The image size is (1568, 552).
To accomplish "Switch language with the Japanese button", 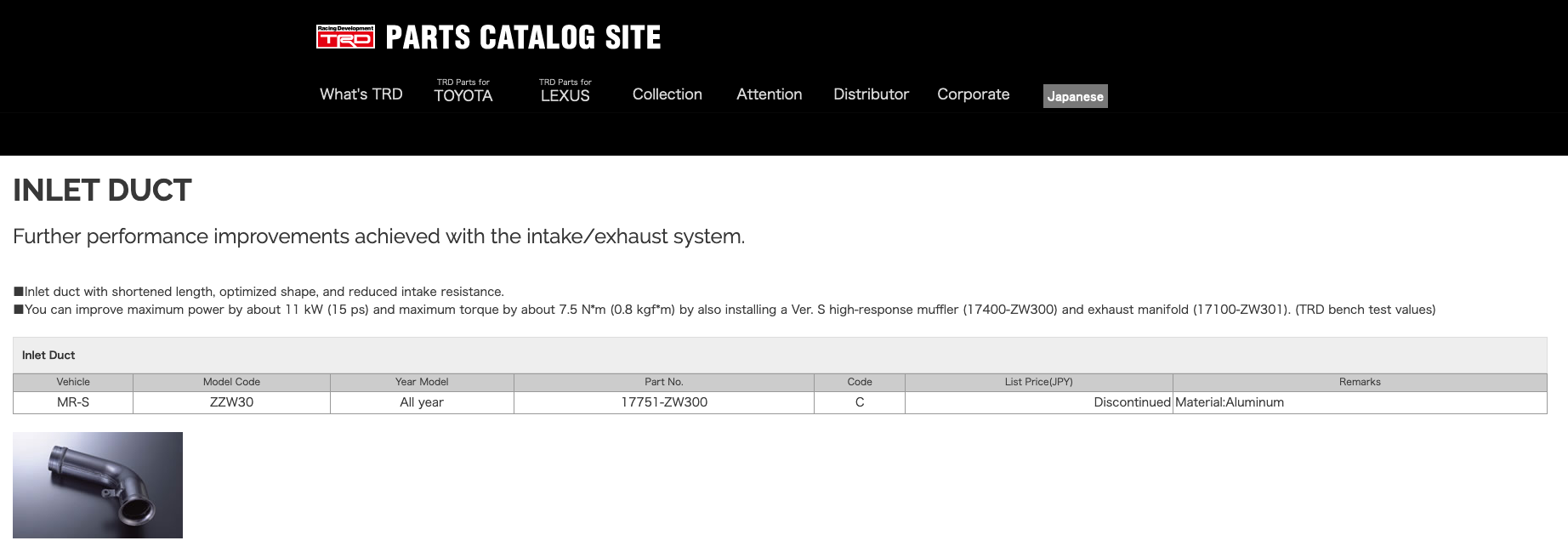I will tap(1076, 96).
